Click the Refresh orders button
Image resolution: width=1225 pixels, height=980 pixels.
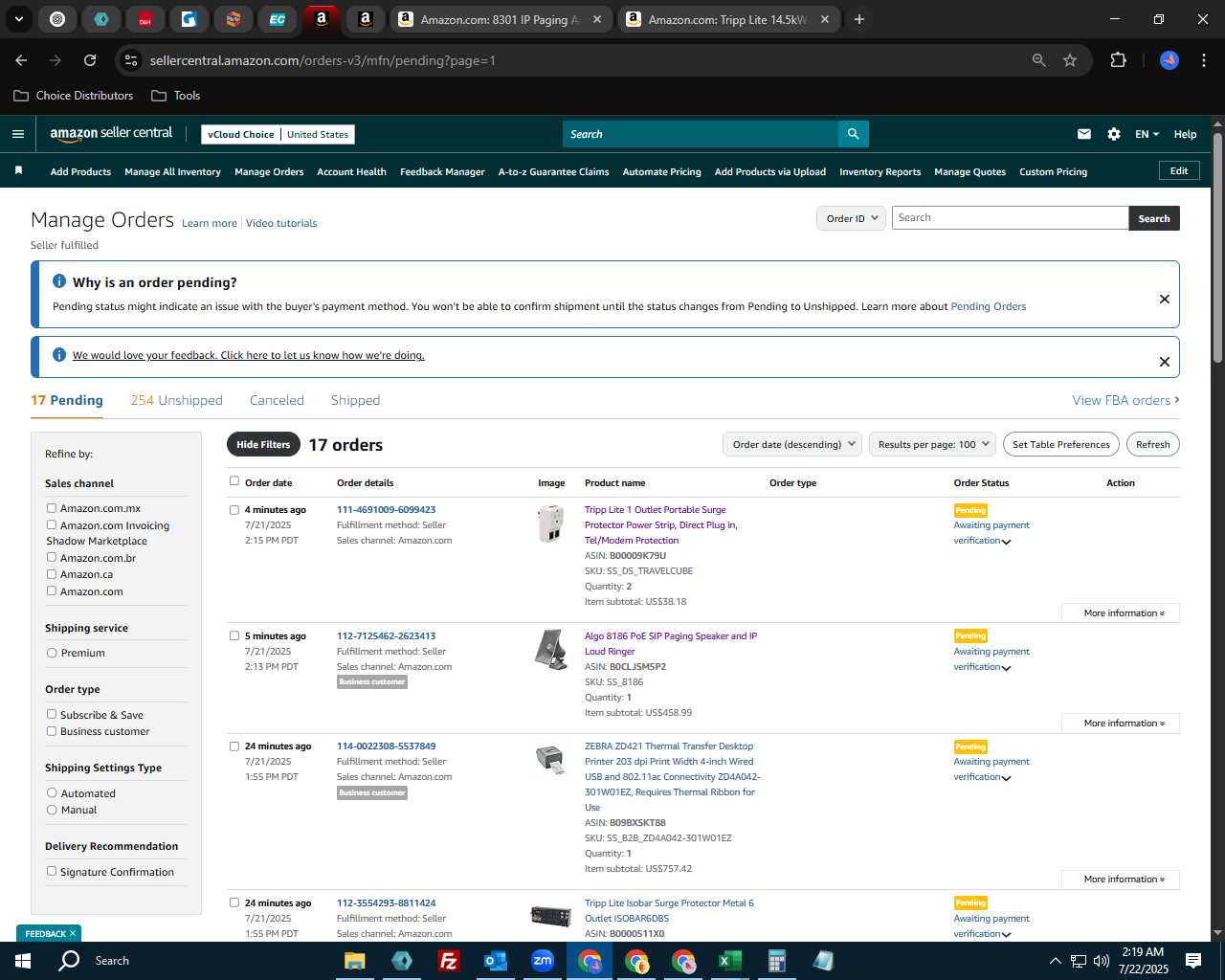1152,444
